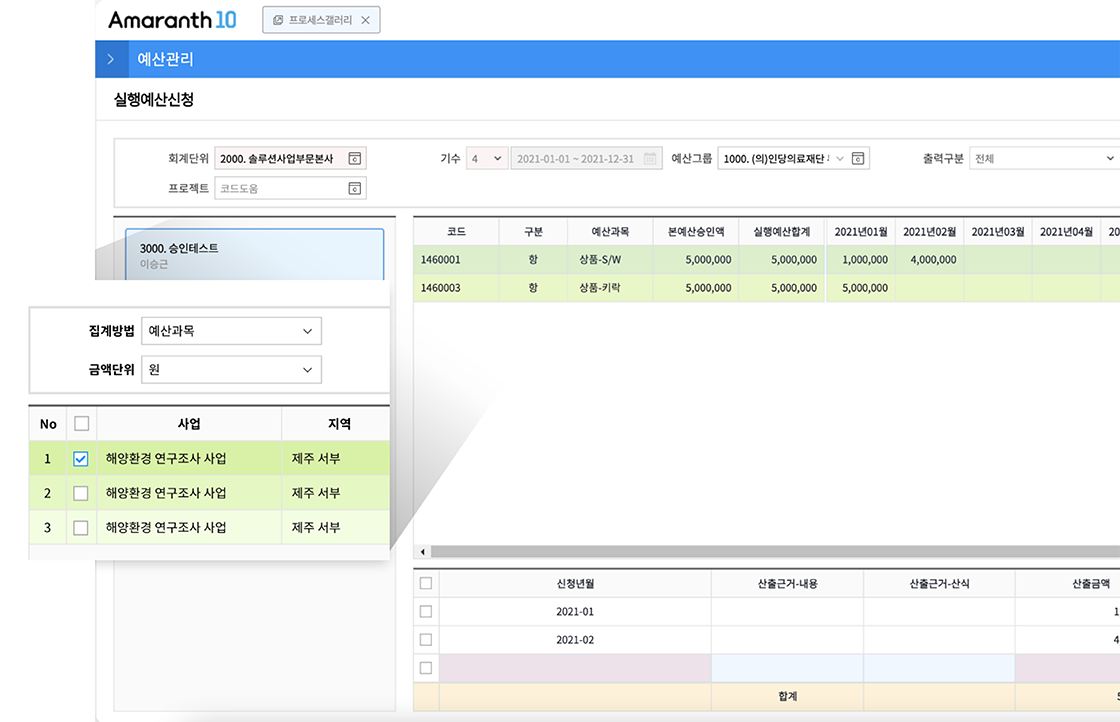1120x722 pixels.
Task: Click the 2021-02 date cell
Action: 575,640
